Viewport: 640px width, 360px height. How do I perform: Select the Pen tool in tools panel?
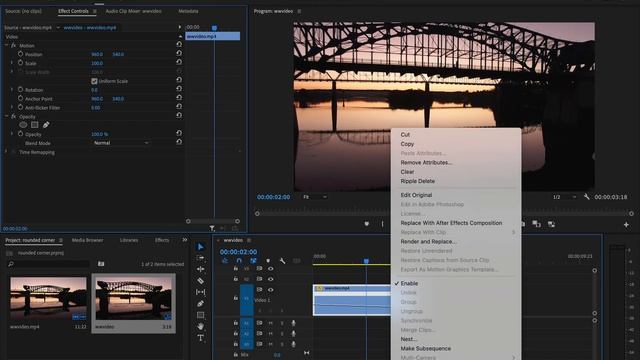point(200,304)
